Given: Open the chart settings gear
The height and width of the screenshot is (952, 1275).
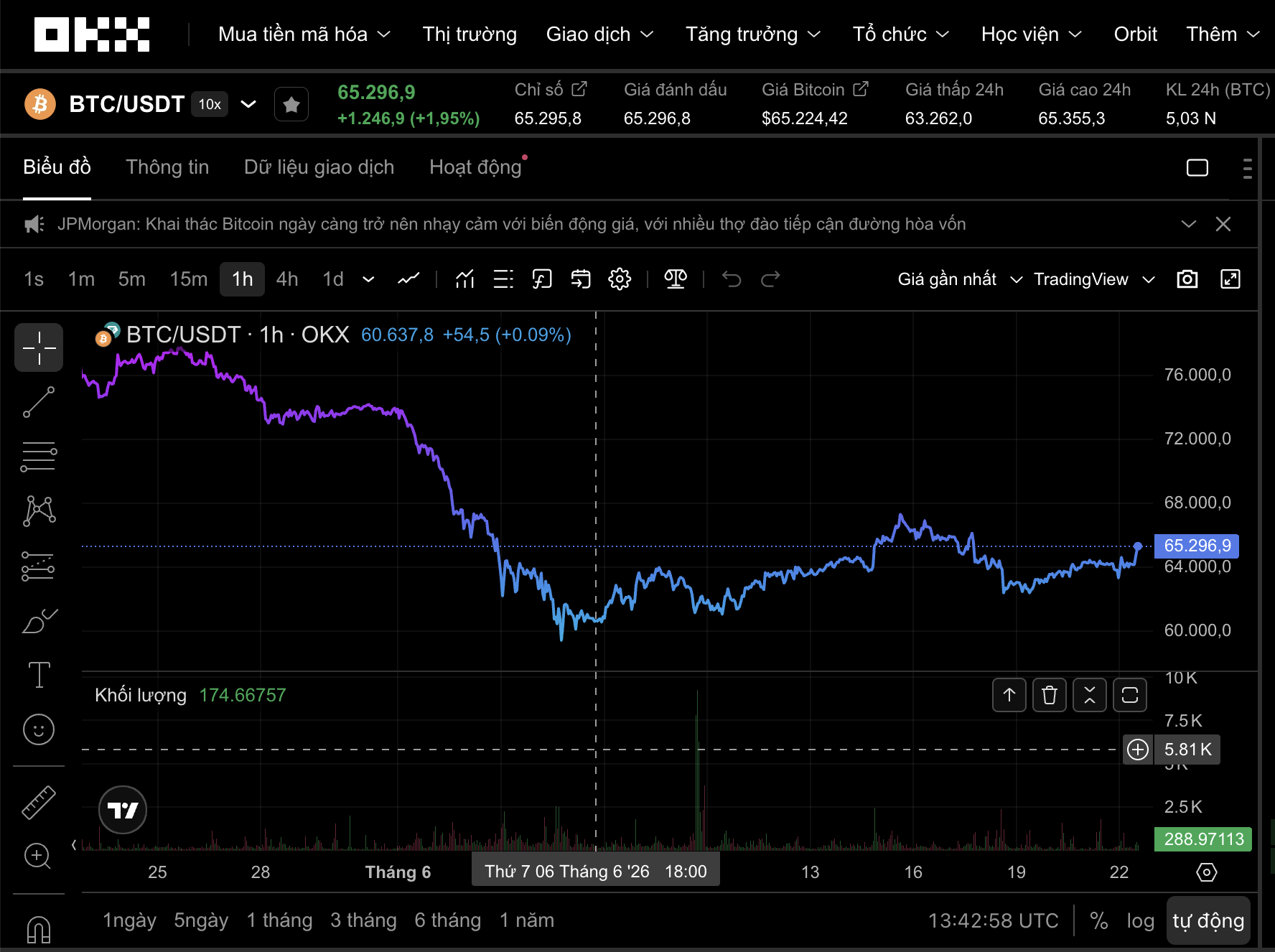Looking at the screenshot, I should [x=620, y=279].
